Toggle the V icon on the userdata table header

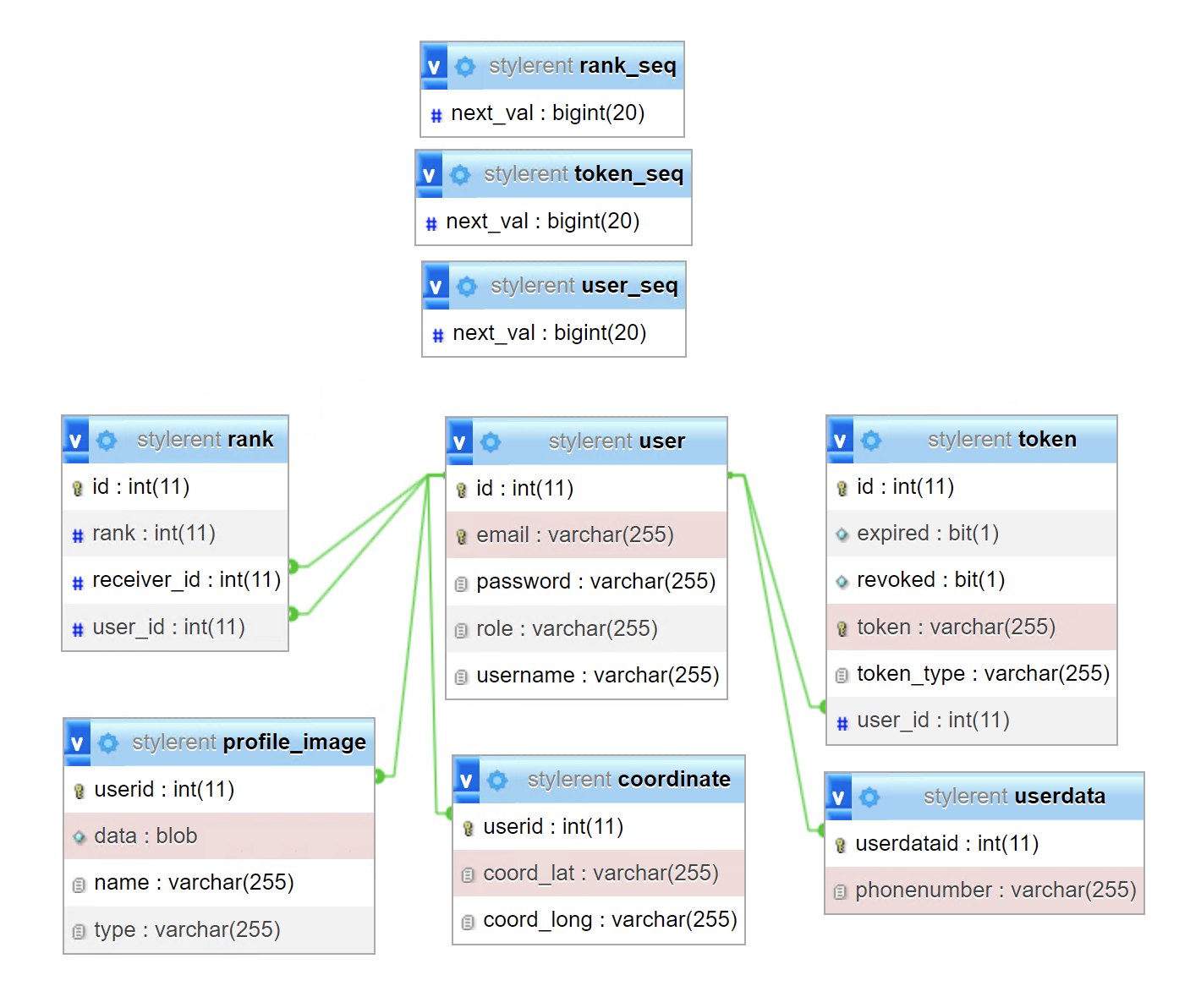tap(838, 796)
